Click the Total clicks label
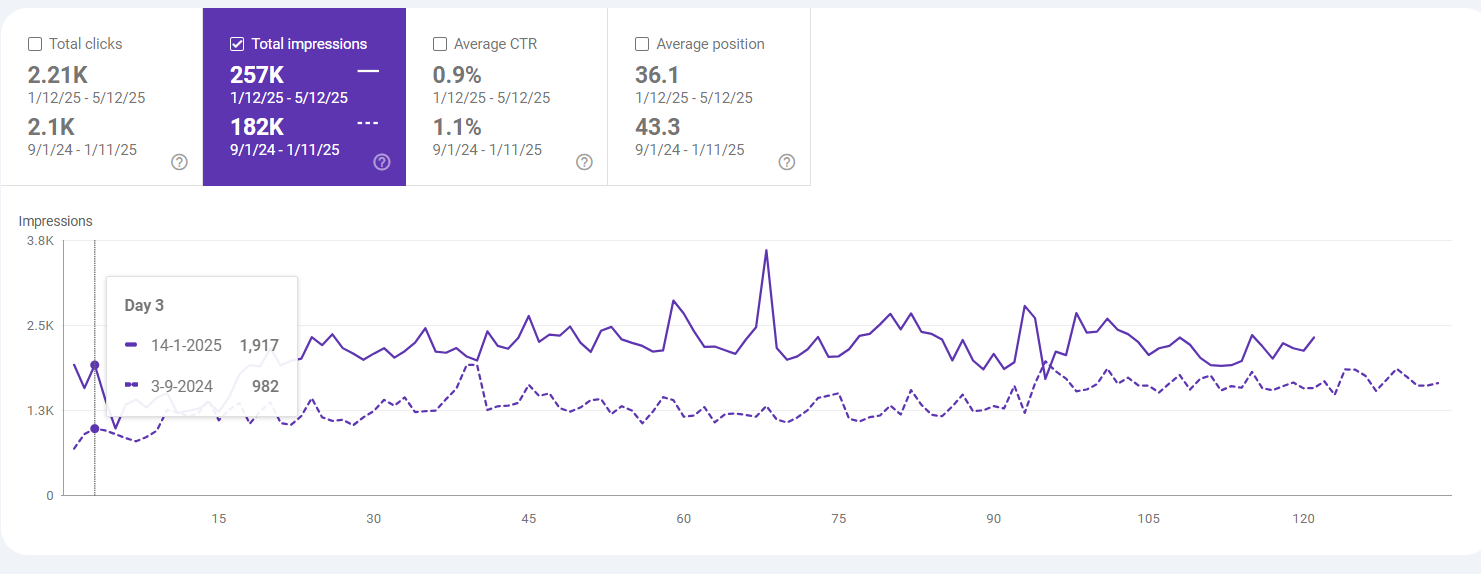The height and width of the screenshot is (574, 1481). tap(86, 44)
